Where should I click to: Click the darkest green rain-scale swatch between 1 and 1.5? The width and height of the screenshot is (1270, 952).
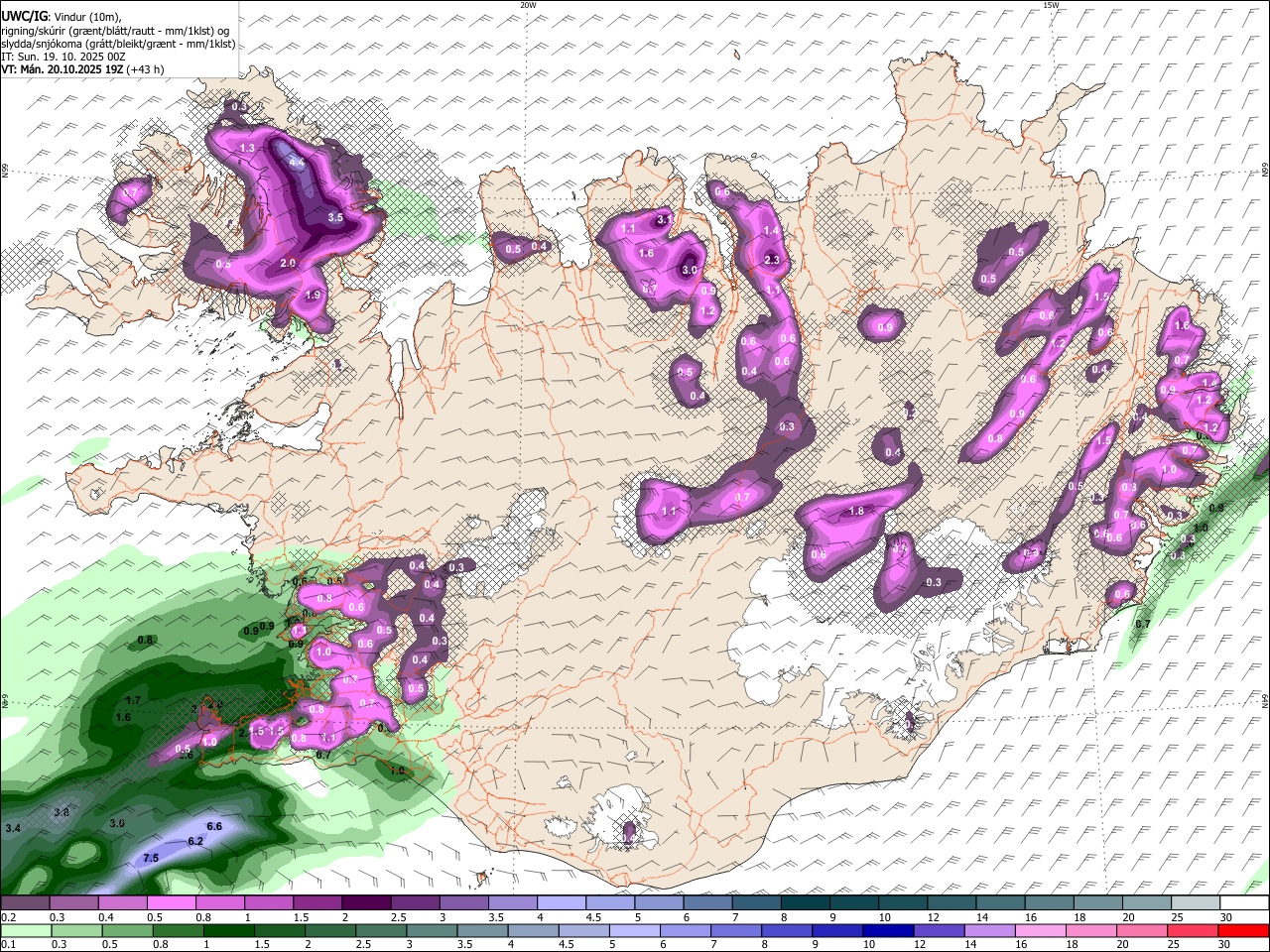coord(229,930)
